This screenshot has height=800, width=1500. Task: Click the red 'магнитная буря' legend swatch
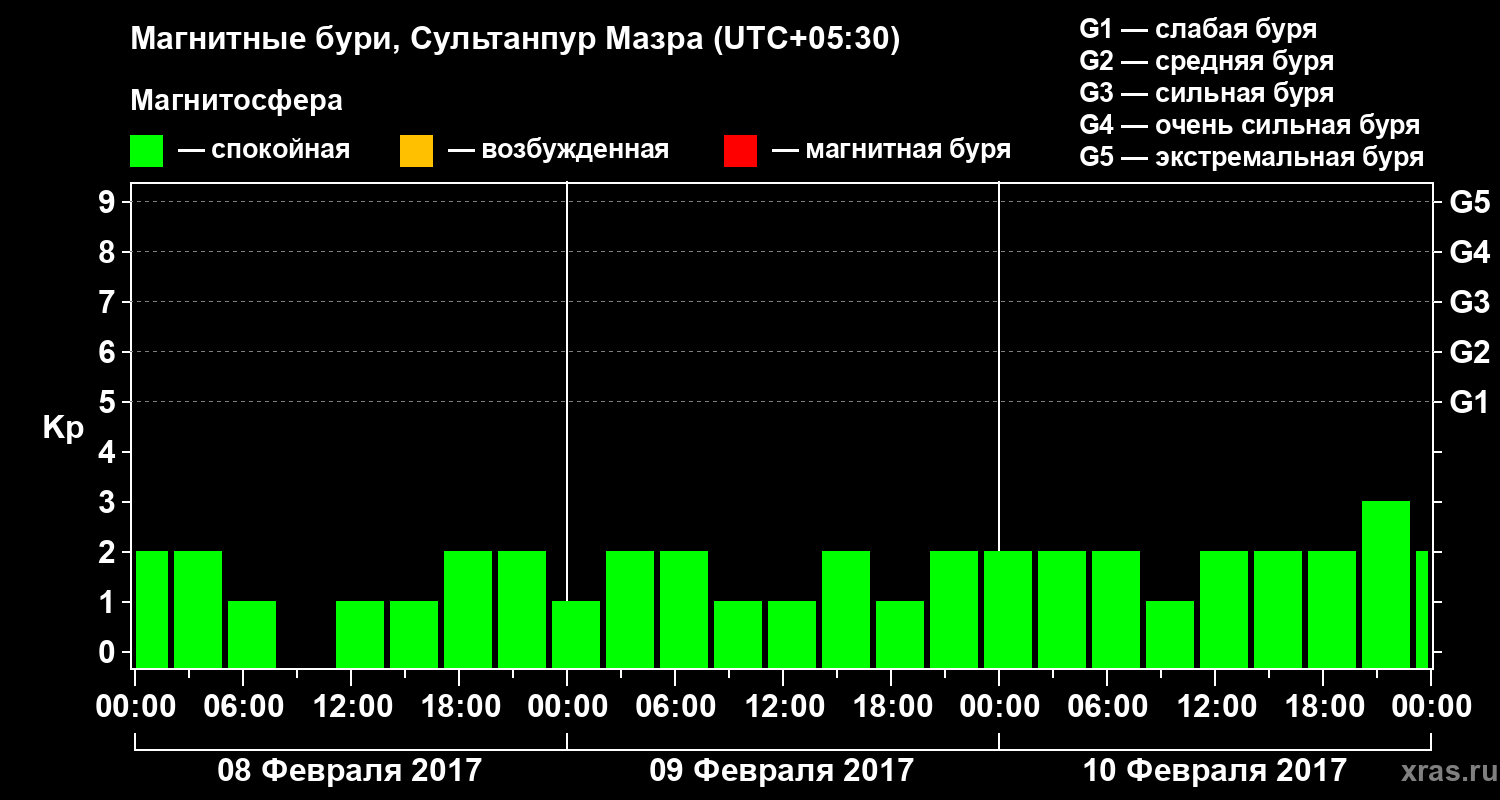coord(740,151)
